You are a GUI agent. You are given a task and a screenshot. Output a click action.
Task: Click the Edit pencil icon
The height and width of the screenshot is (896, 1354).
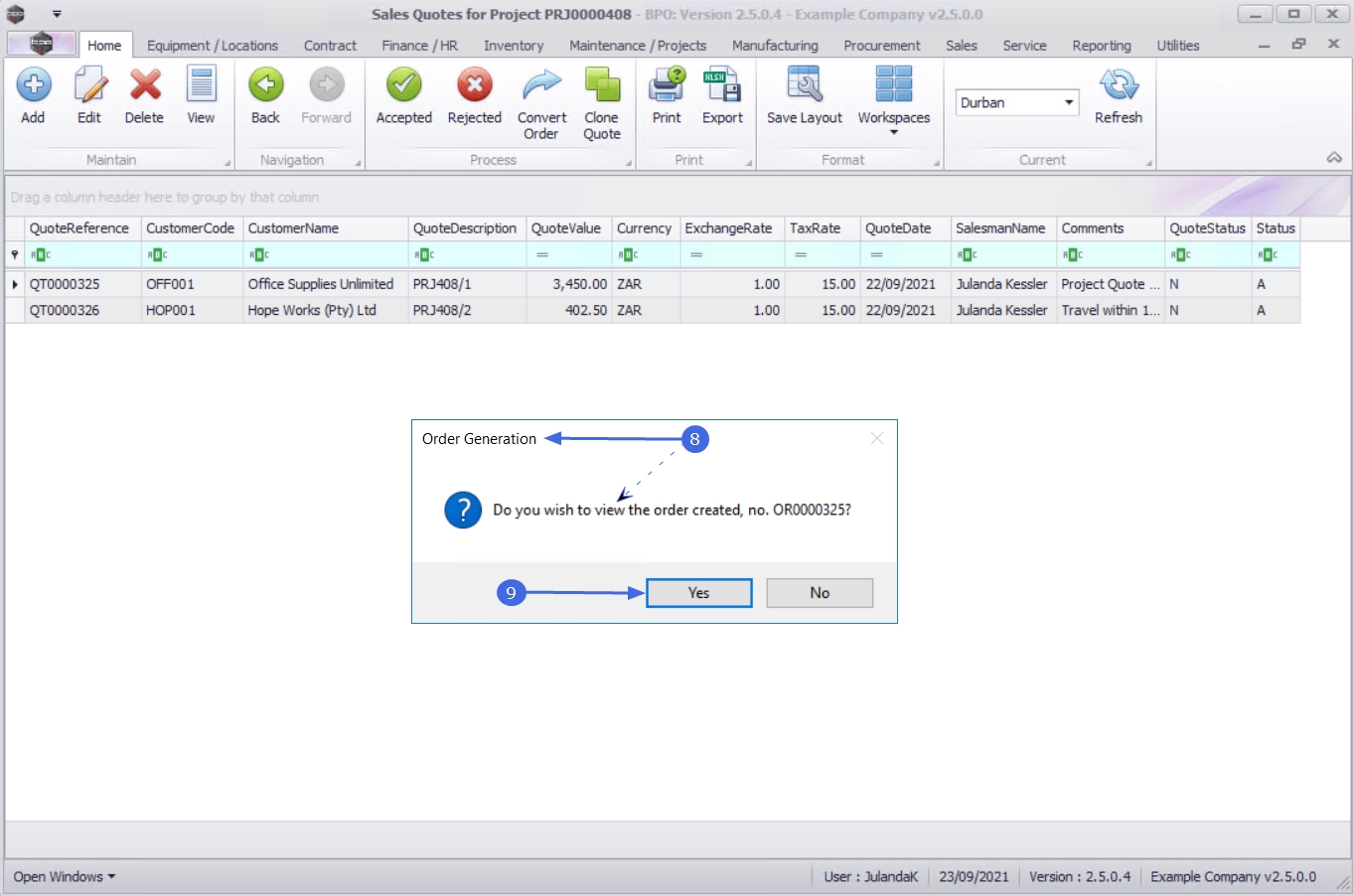coord(89,85)
